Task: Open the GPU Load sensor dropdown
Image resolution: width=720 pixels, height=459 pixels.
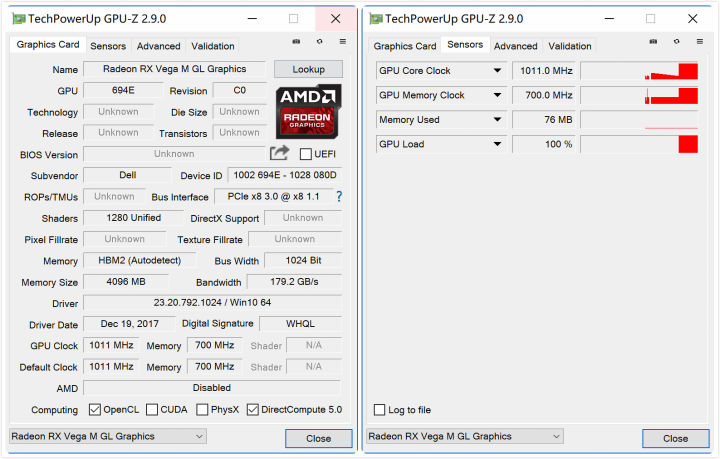Action: click(x=497, y=144)
